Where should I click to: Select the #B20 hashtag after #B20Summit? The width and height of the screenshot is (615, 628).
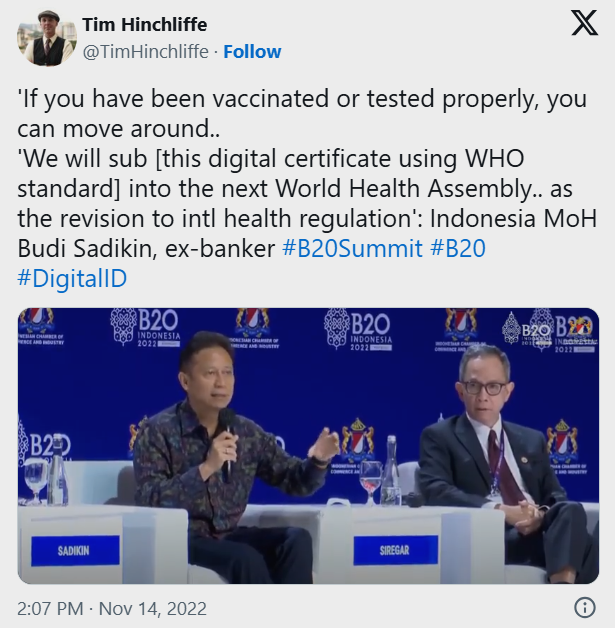pos(458,248)
